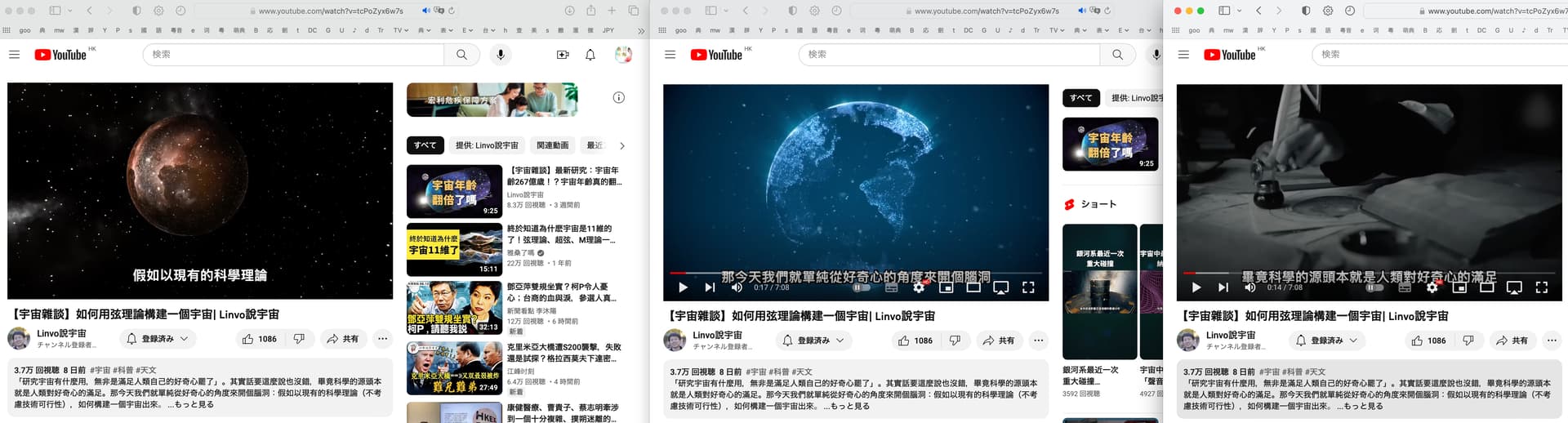Open sidebar dropdown chevron in left window toolbar
1568x423 pixels.
70,11
